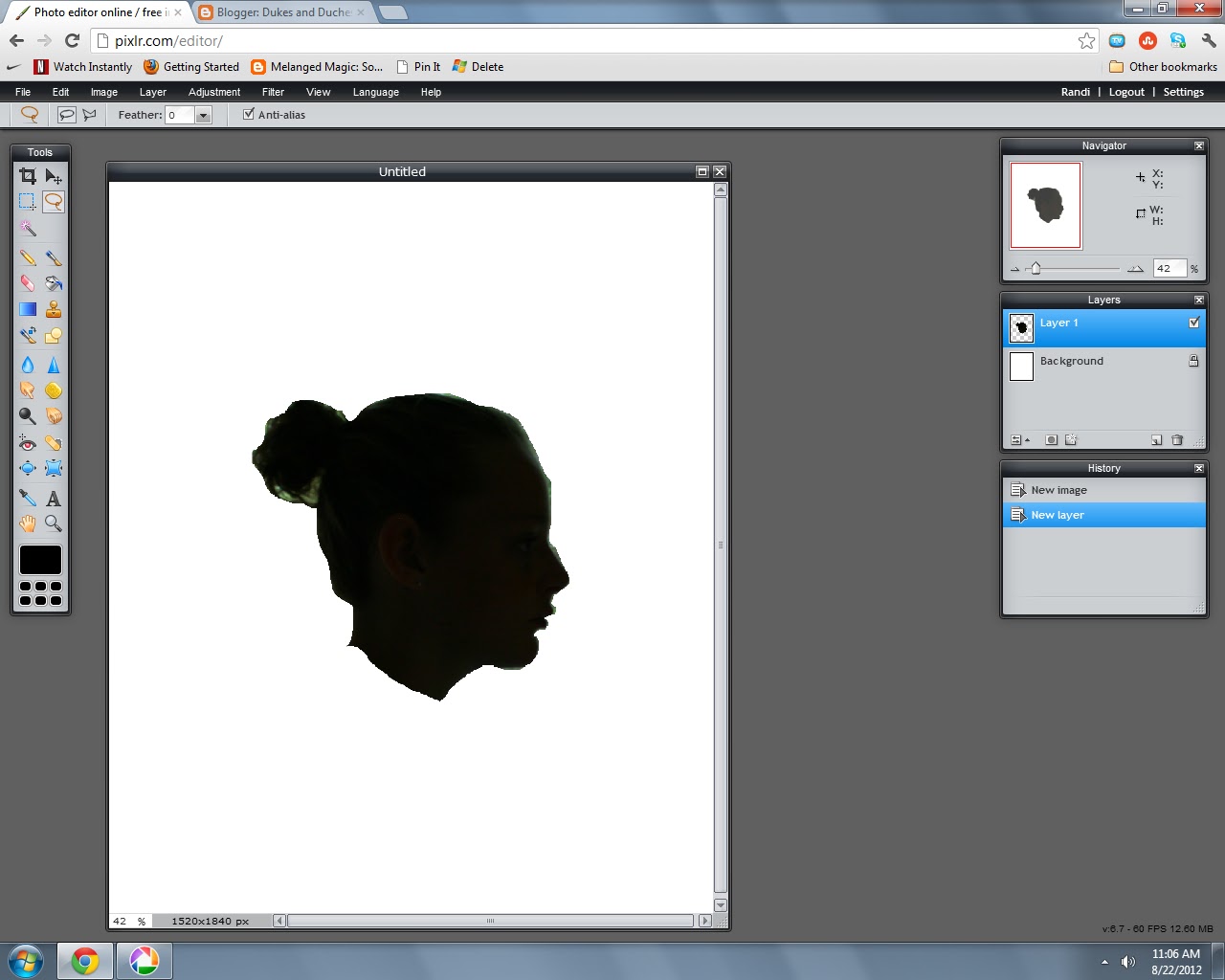Select the Crop tool

click(x=27, y=176)
